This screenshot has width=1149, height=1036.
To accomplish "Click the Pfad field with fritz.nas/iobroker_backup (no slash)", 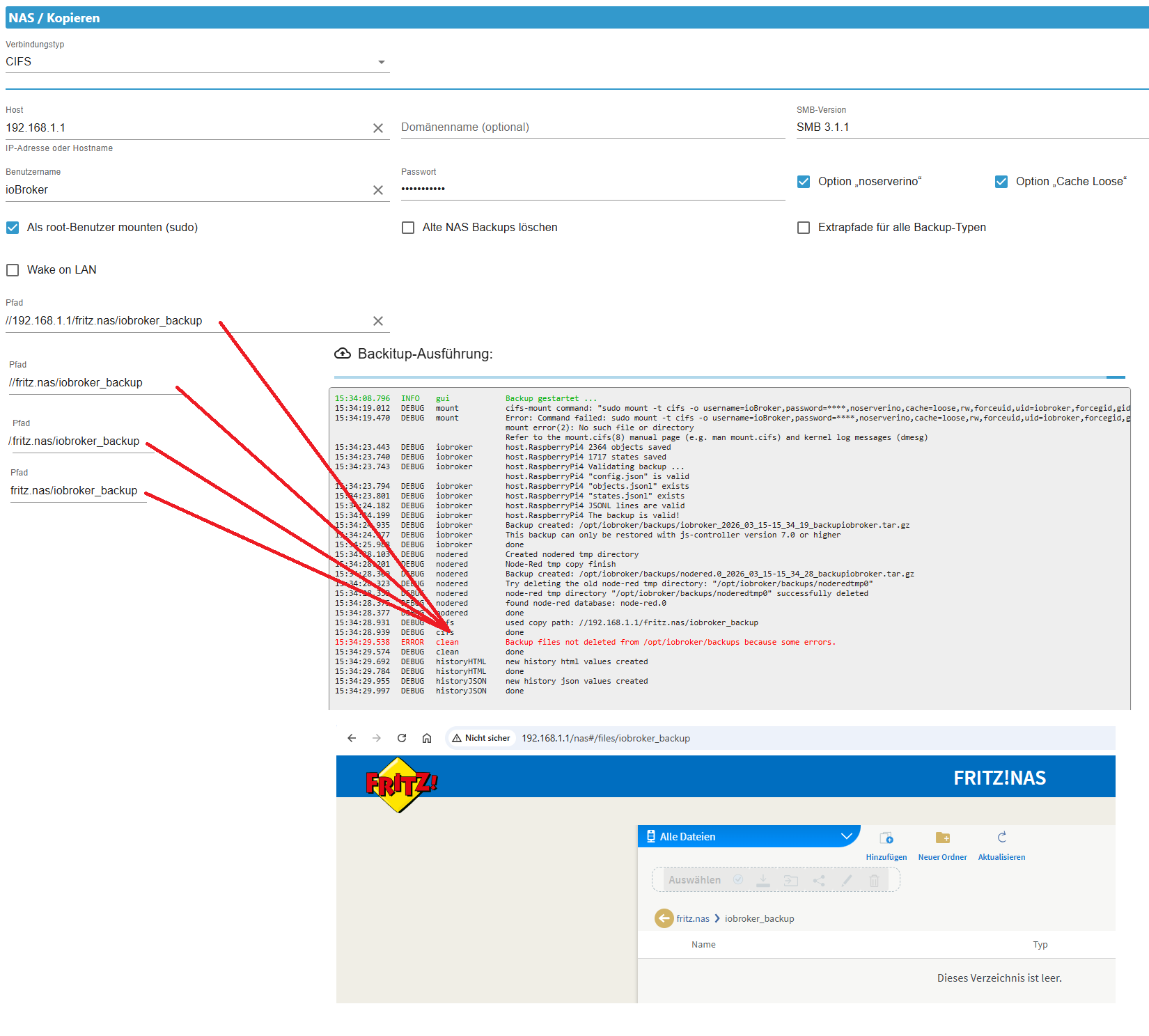I will click(78, 491).
